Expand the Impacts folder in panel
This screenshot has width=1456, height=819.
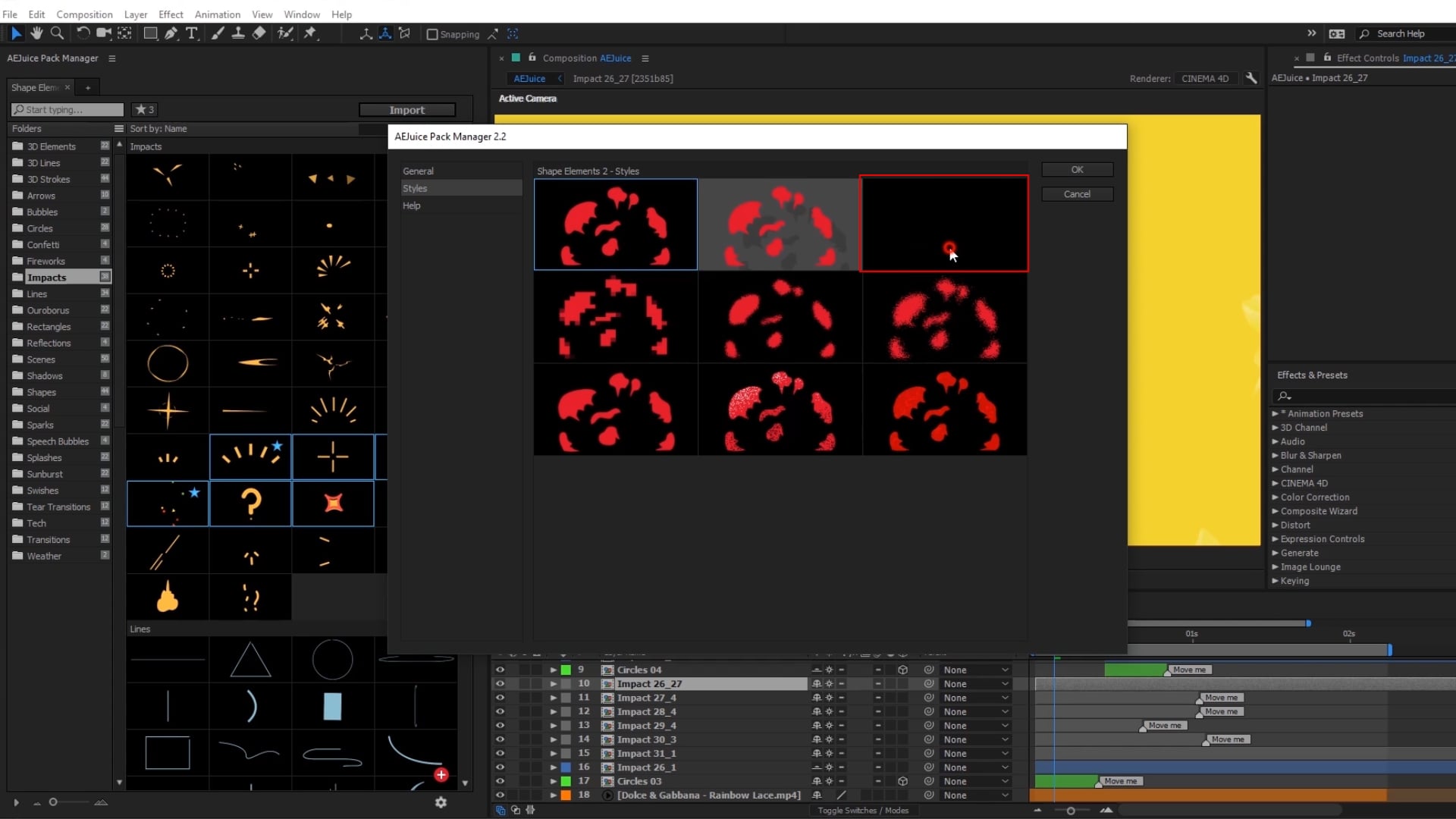46,277
